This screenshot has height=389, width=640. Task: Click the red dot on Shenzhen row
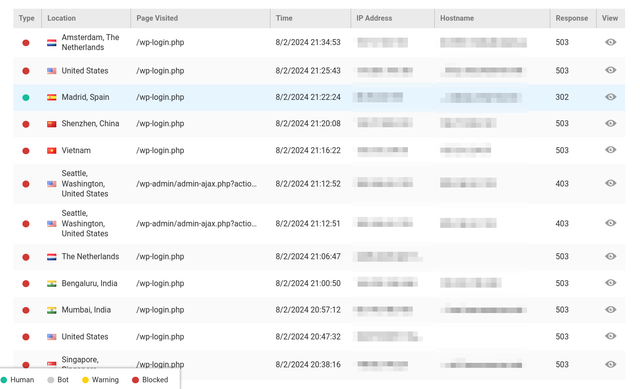click(26, 124)
